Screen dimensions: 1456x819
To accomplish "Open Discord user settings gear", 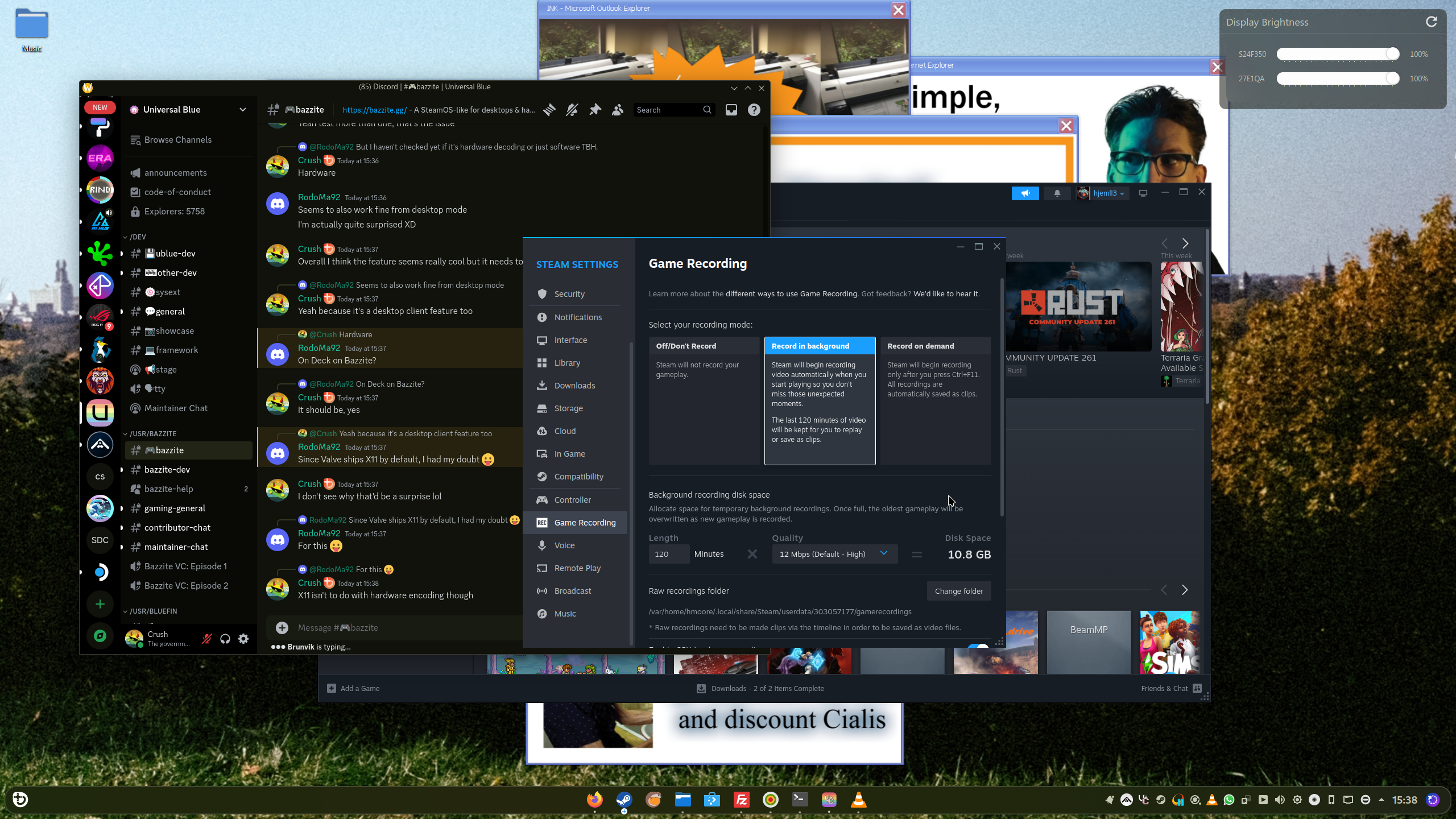I will (x=243, y=639).
